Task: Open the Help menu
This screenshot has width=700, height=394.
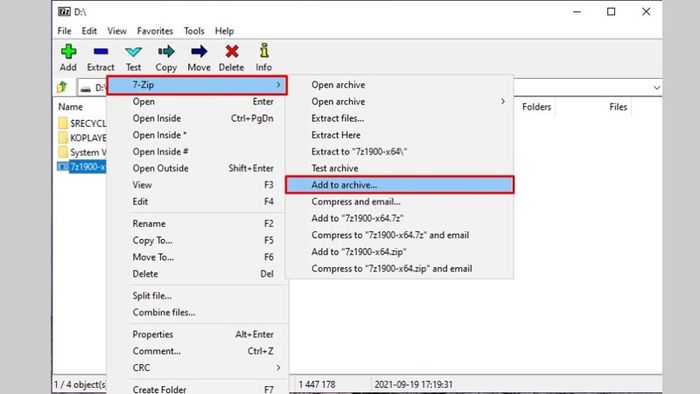Action: point(225,31)
